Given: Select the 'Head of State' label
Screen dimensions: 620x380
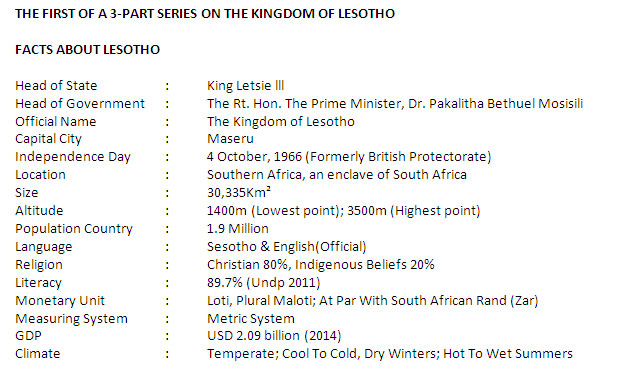Looking at the screenshot, I should (x=56, y=85).
